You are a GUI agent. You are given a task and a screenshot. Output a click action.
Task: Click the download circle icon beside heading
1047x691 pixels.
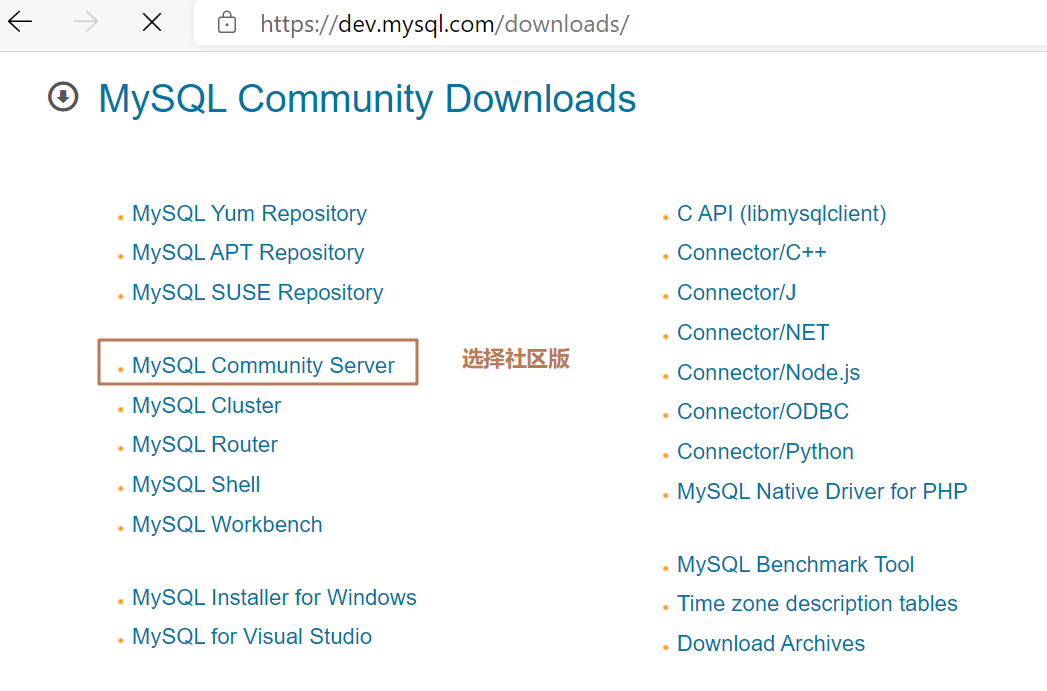click(x=63, y=97)
